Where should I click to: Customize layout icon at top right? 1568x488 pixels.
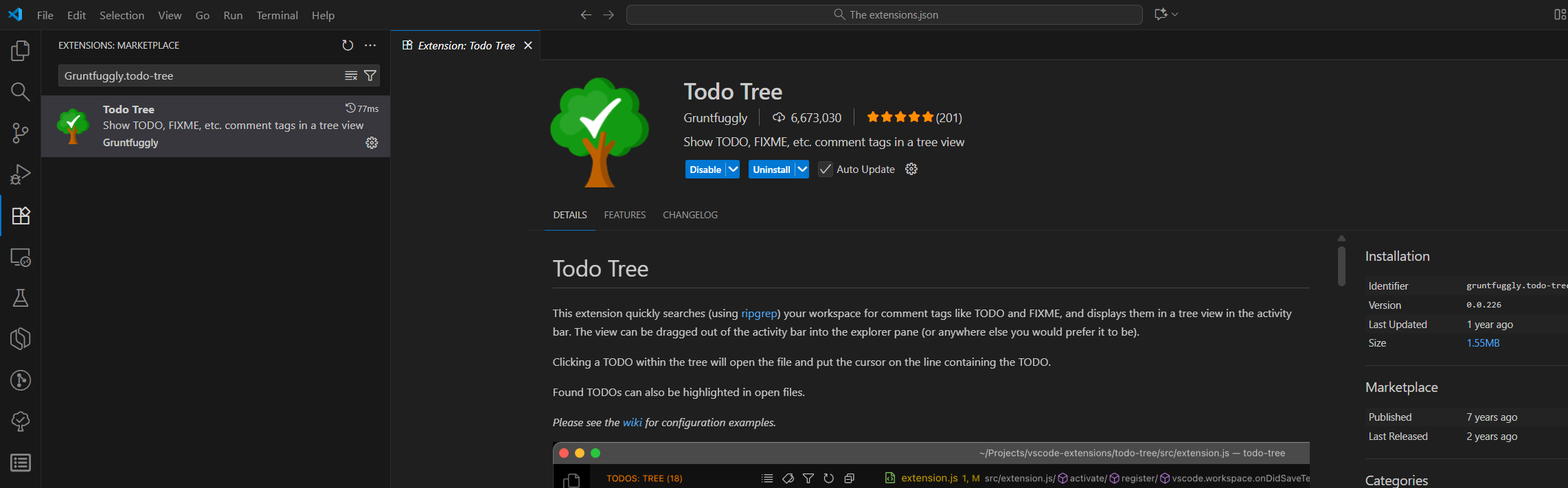point(1560,14)
